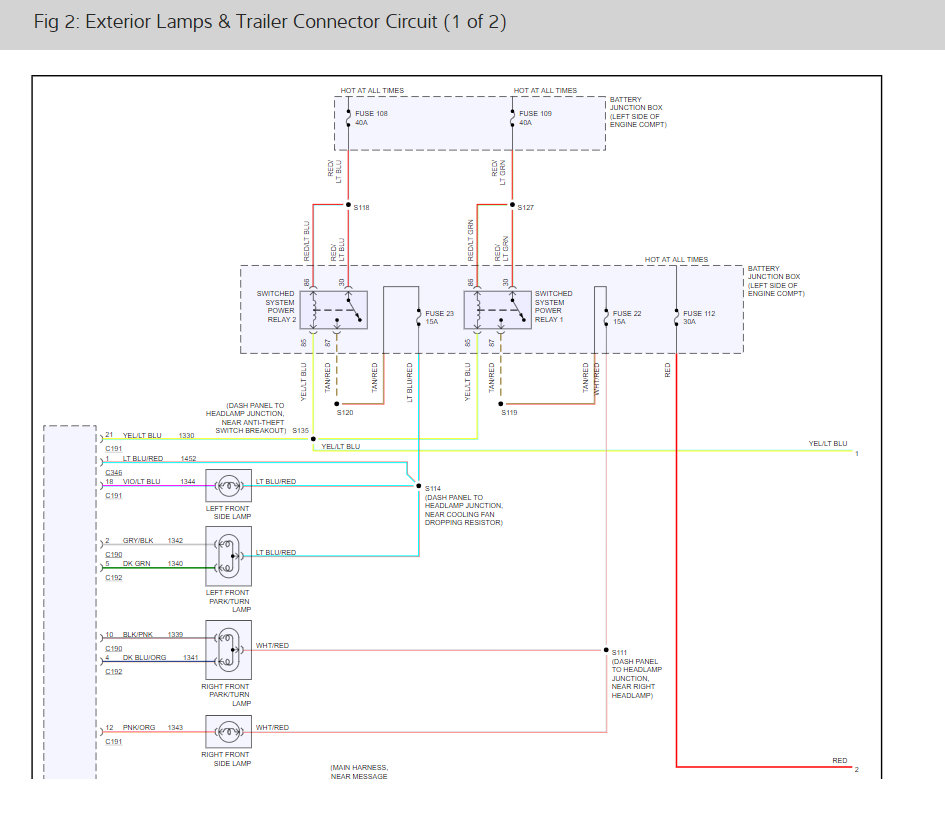
Task: Click the 'LEFT FRONT SIDE LAMP' caption
Action: (228, 512)
